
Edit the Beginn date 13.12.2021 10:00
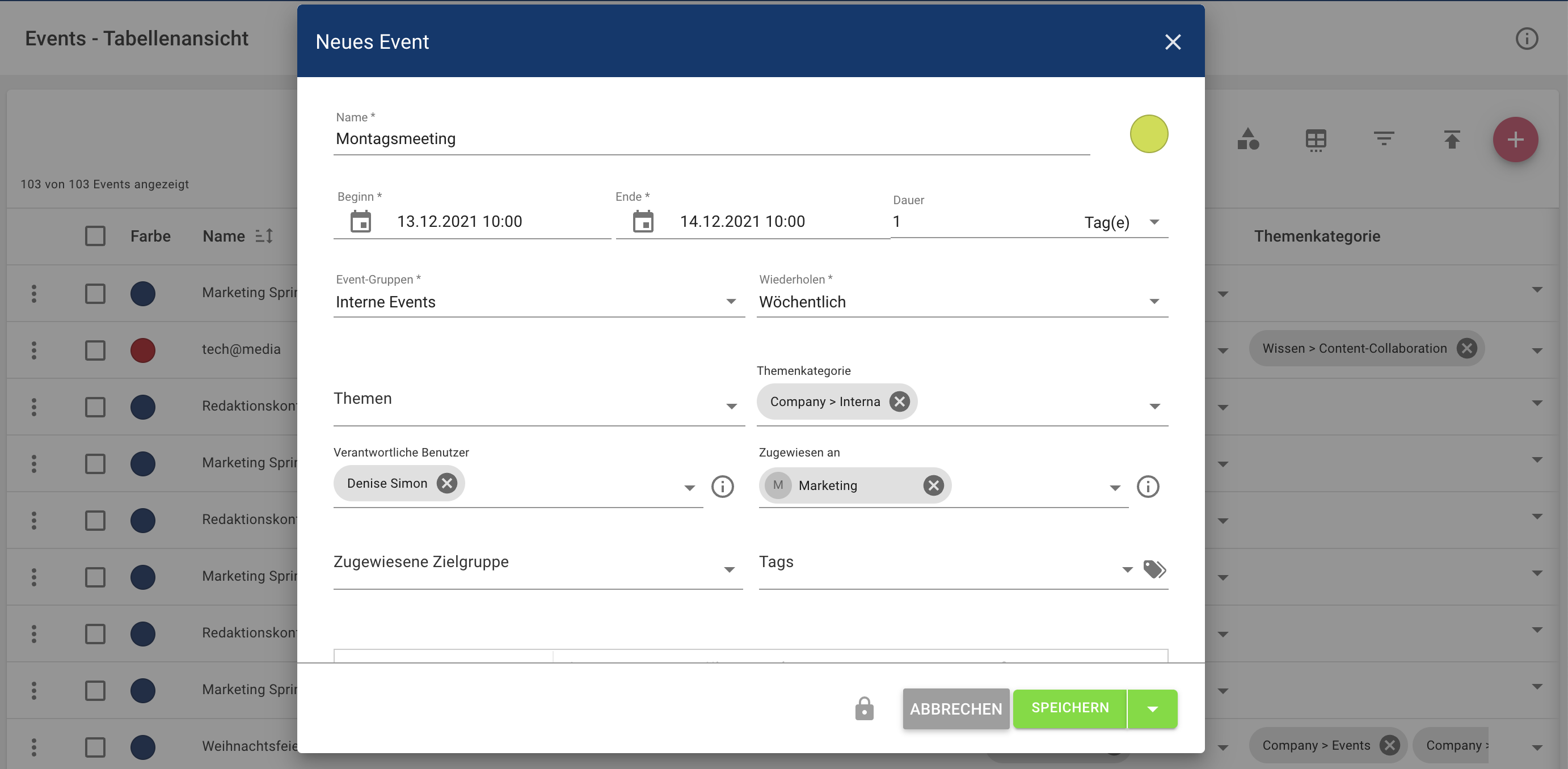click(x=460, y=221)
